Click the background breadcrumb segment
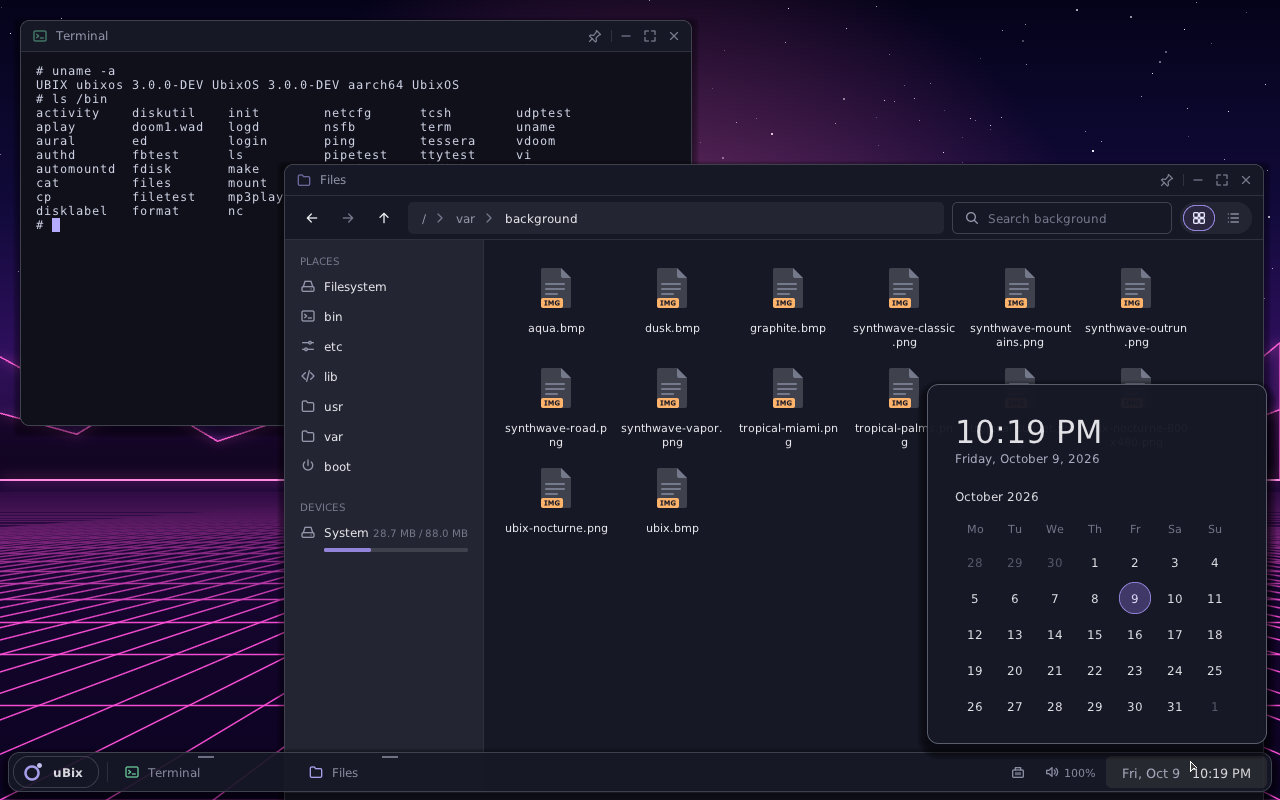 [x=541, y=218]
